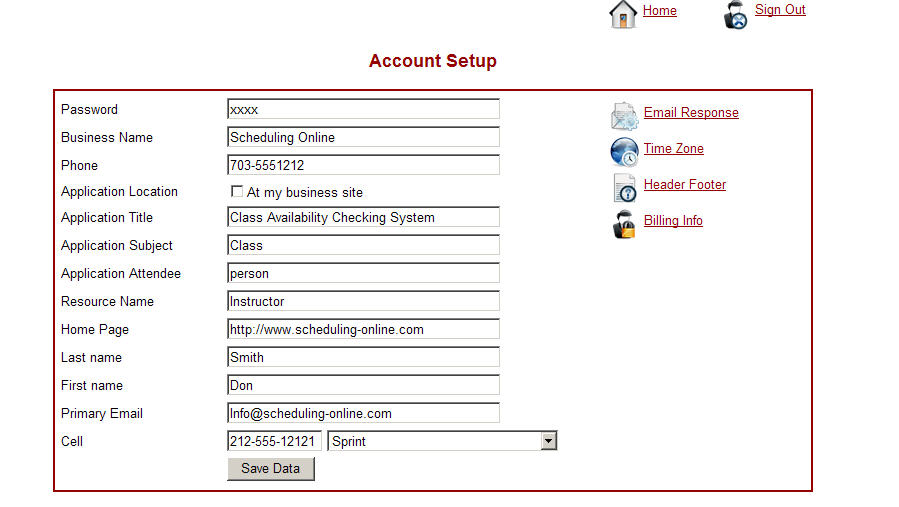
Task: Click into the Phone number field
Action: pos(363,165)
